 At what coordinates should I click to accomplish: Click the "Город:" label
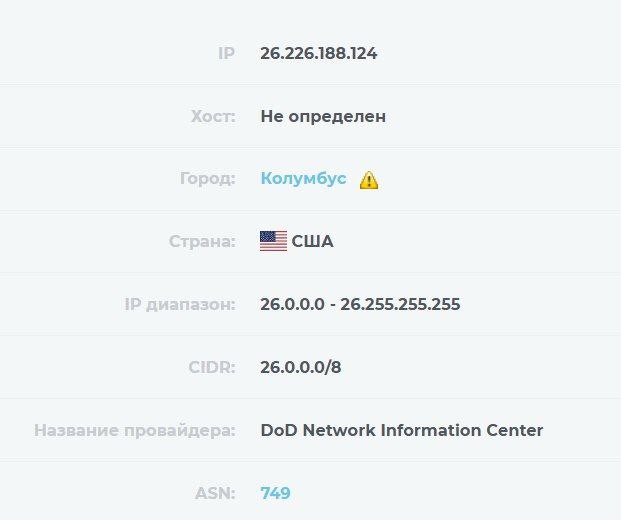(207, 179)
